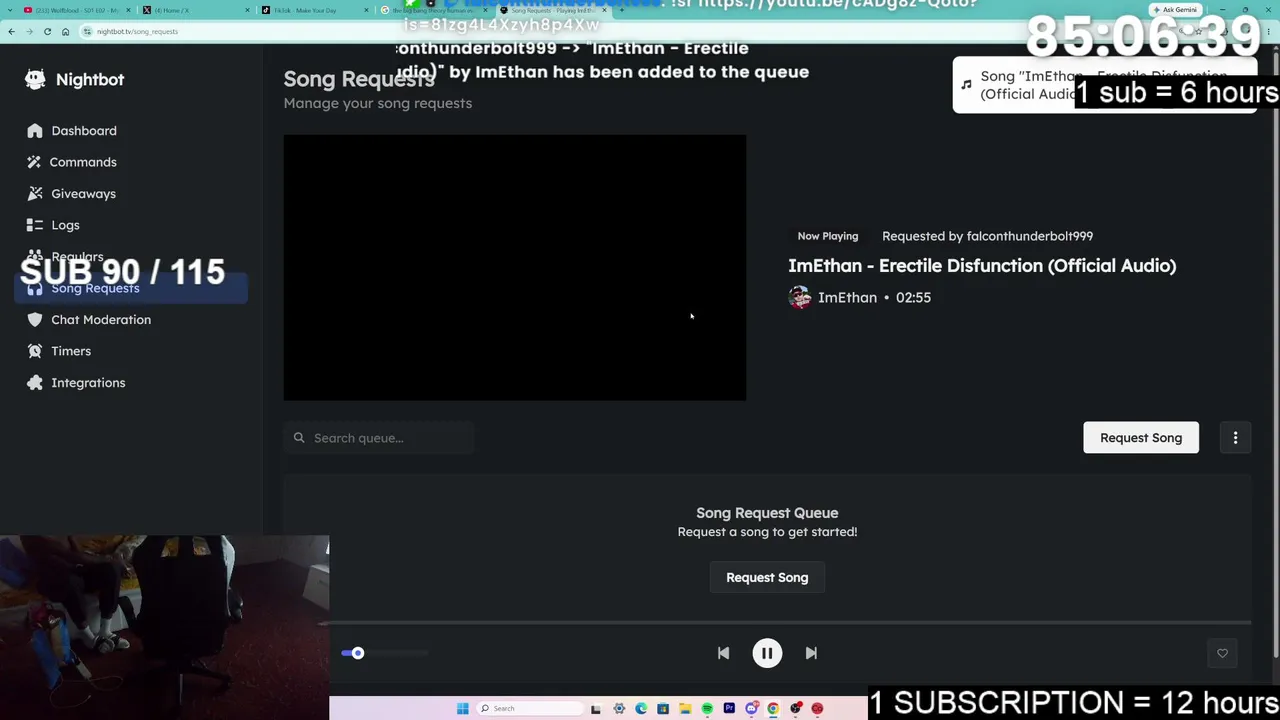Pause the currently playing song
The image size is (1280, 720).
tap(767, 653)
